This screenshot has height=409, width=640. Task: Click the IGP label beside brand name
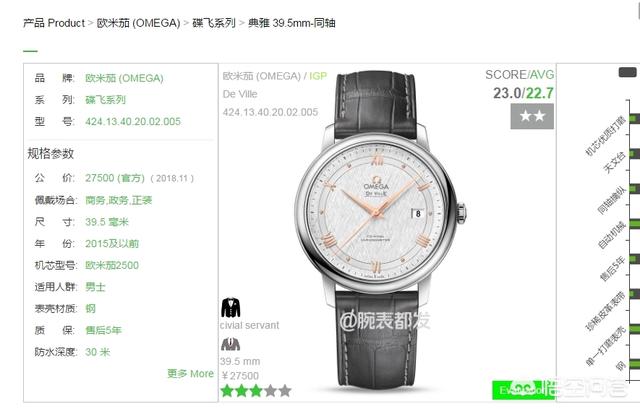pyautogui.click(x=318, y=76)
